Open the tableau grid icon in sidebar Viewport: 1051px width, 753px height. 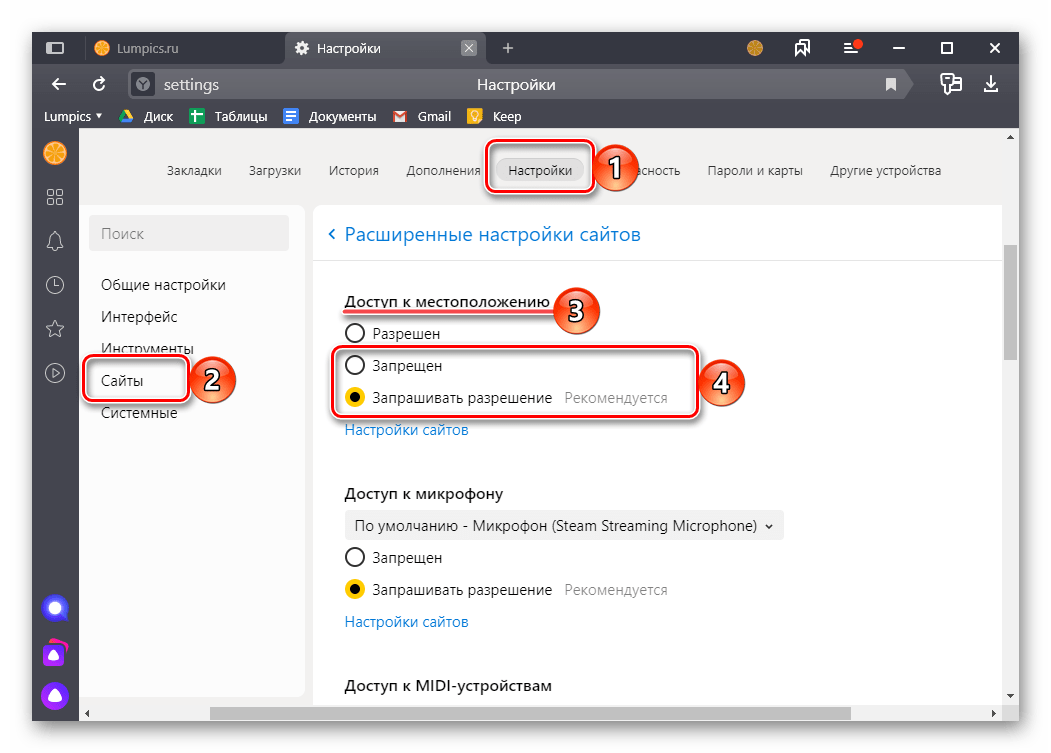(55, 197)
